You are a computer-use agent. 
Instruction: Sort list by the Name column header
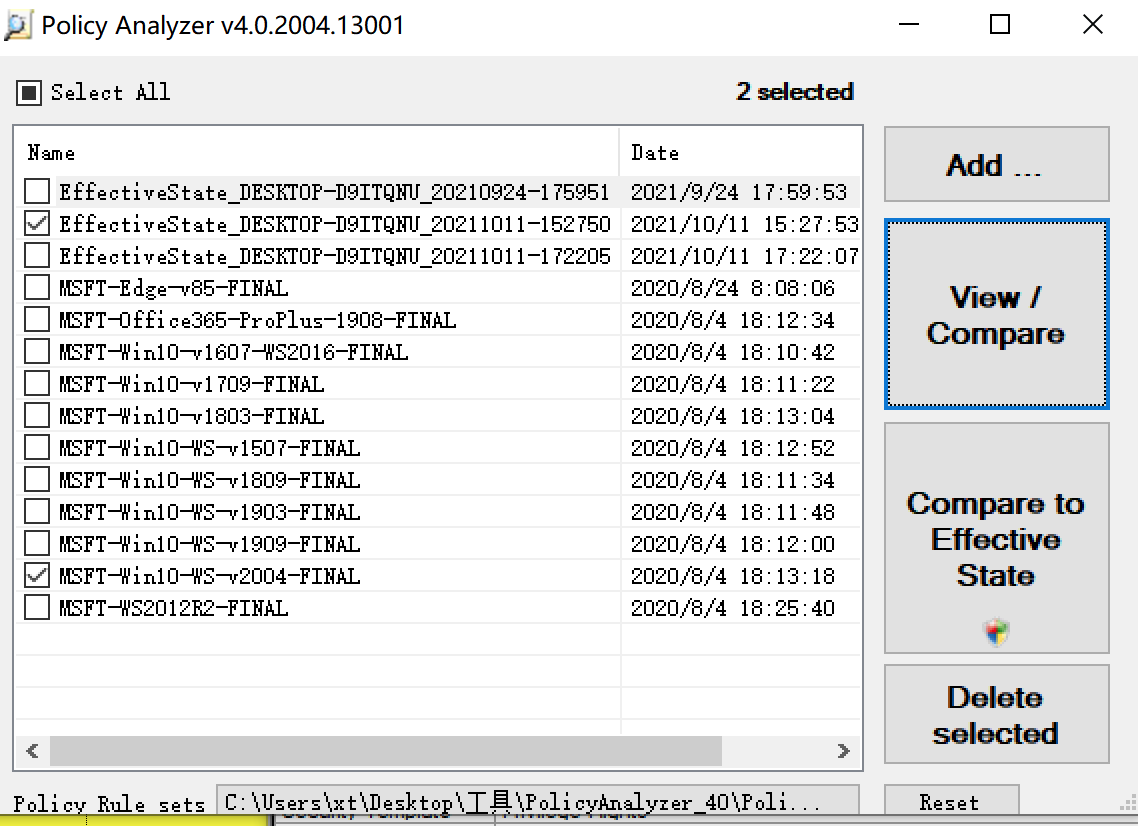click(317, 152)
